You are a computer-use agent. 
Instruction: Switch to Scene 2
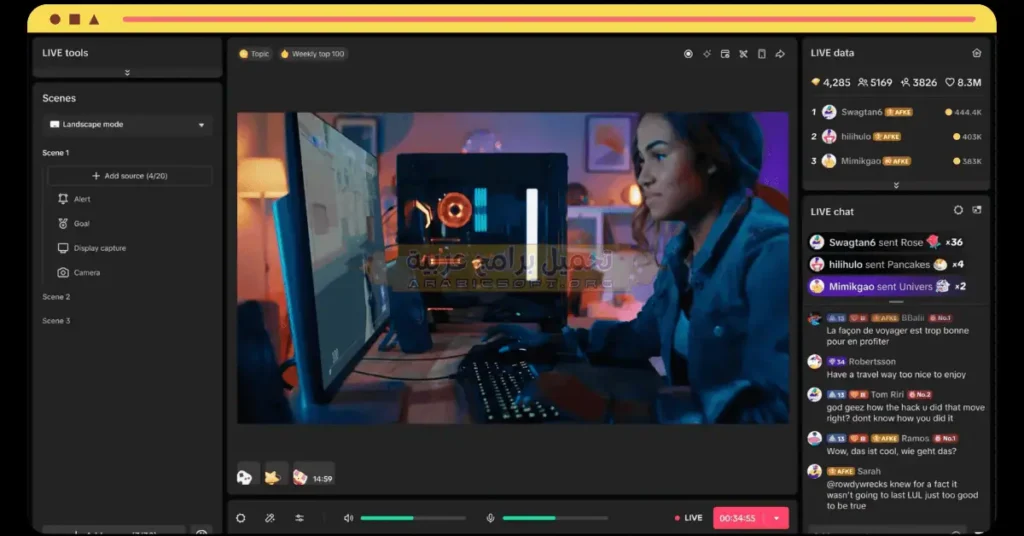(56, 296)
